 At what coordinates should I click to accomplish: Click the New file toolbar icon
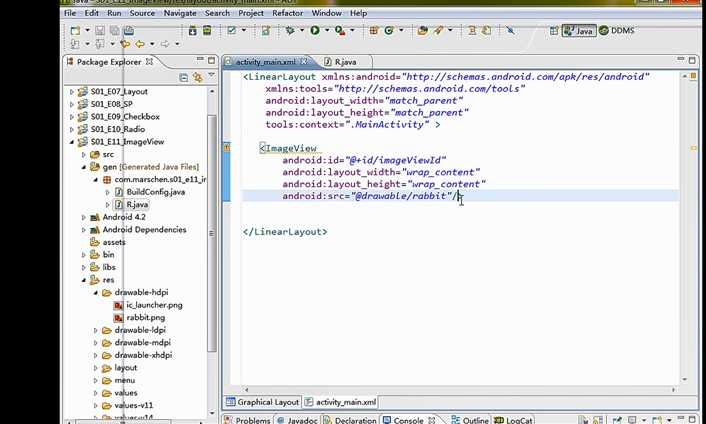tap(75, 31)
